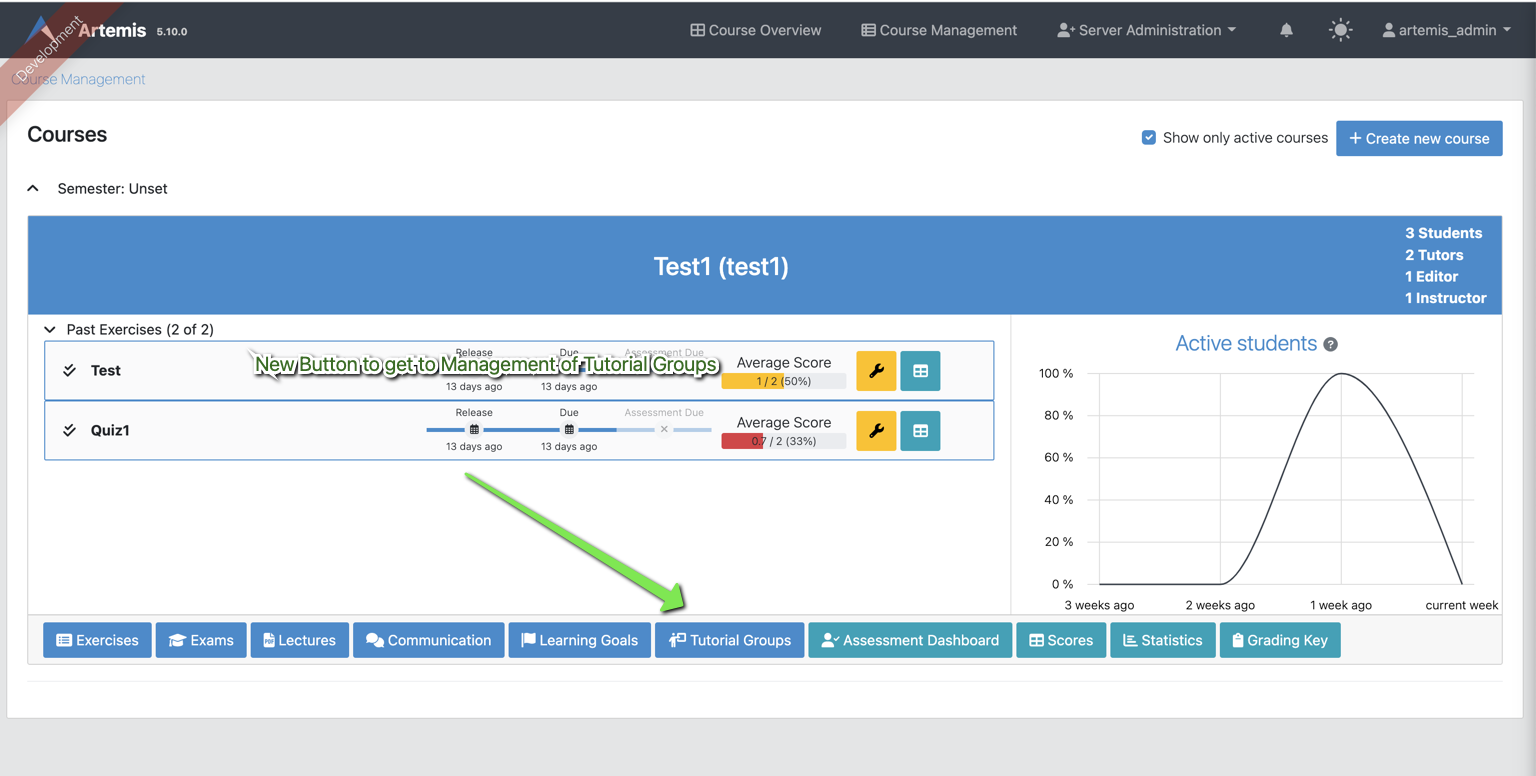Click the Create new course button
This screenshot has width=1536, height=776.
[1419, 138]
